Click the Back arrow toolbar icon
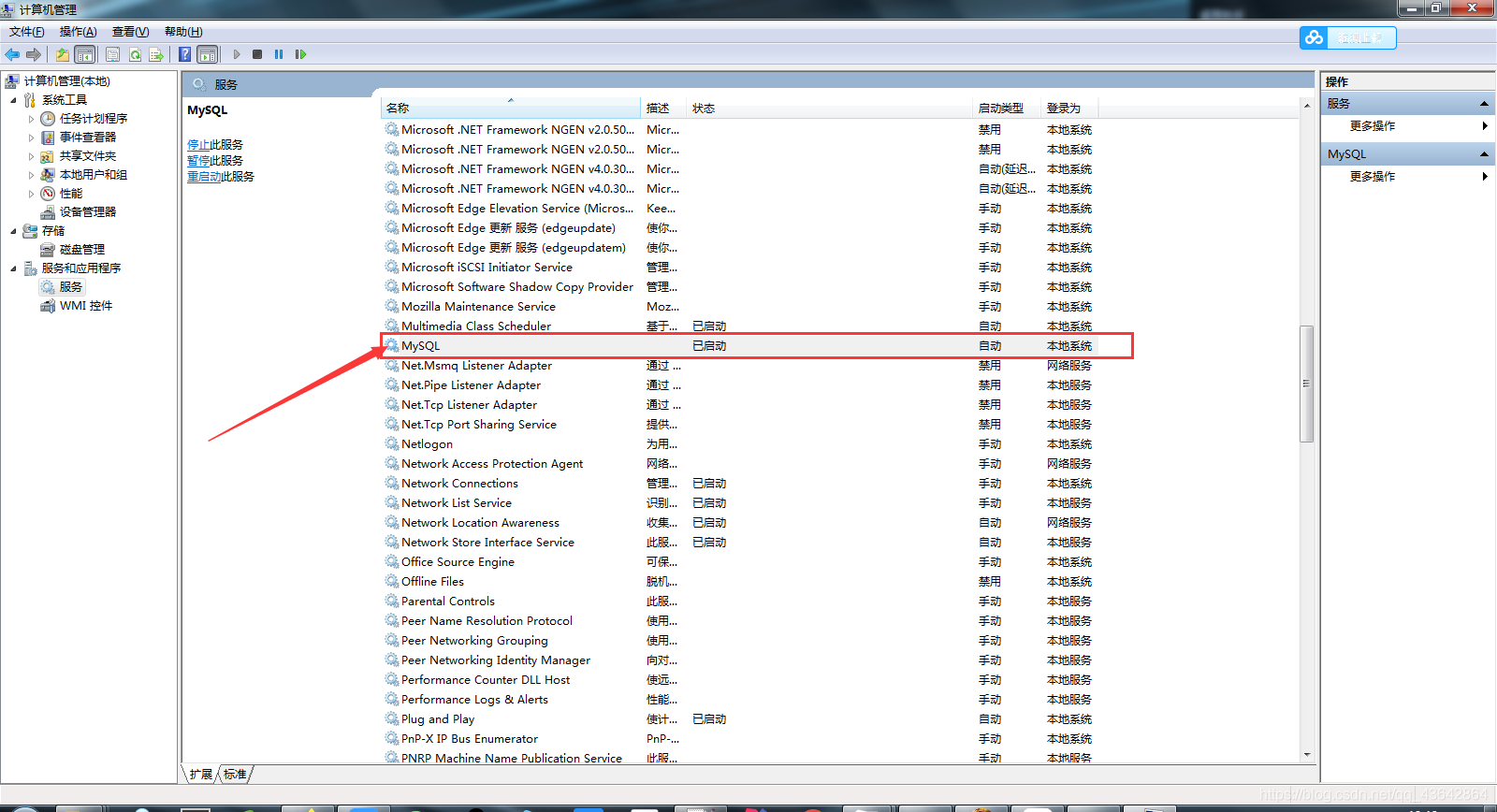 (x=12, y=54)
